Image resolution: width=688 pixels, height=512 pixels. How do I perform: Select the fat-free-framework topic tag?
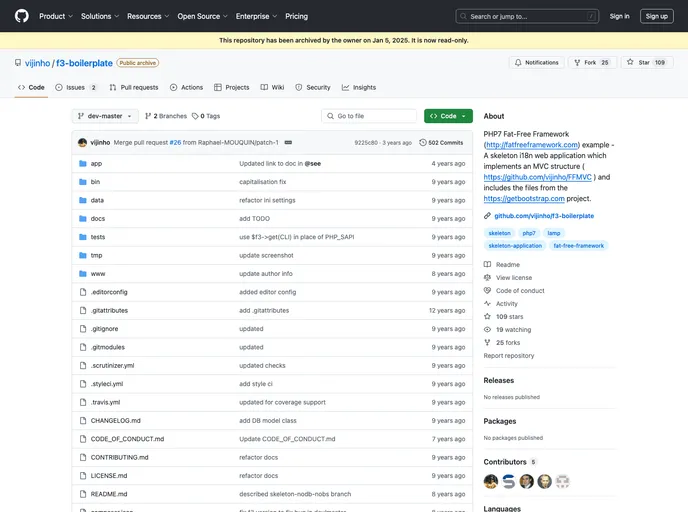click(578, 246)
